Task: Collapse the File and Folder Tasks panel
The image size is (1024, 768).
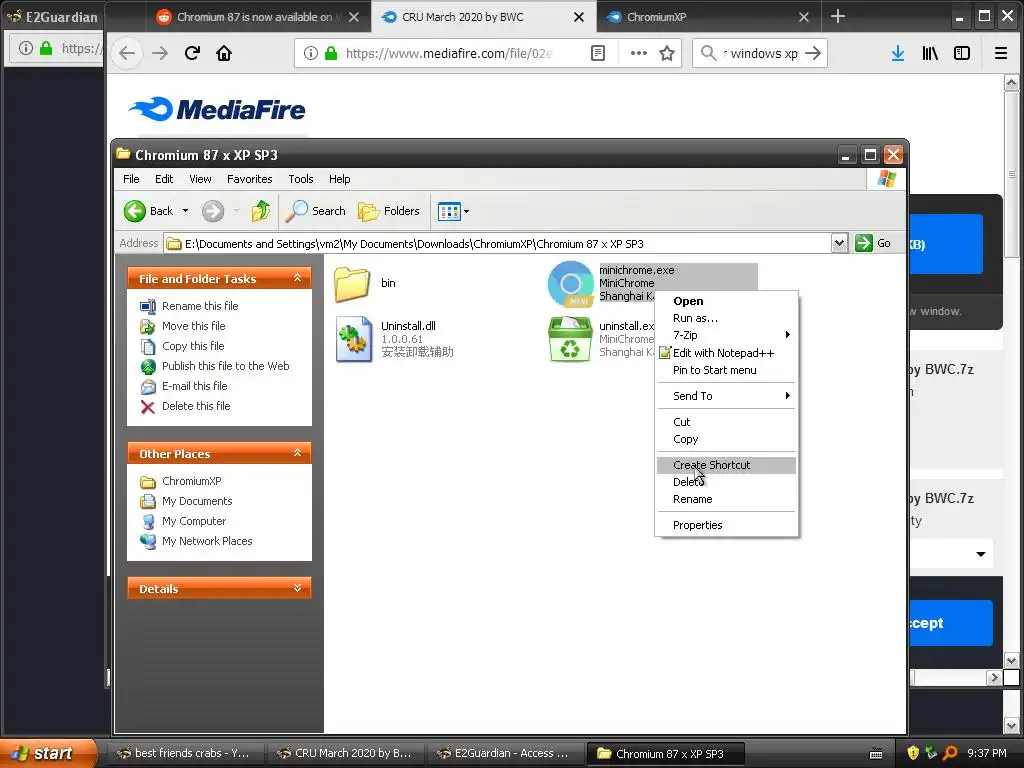Action: click(x=297, y=278)
